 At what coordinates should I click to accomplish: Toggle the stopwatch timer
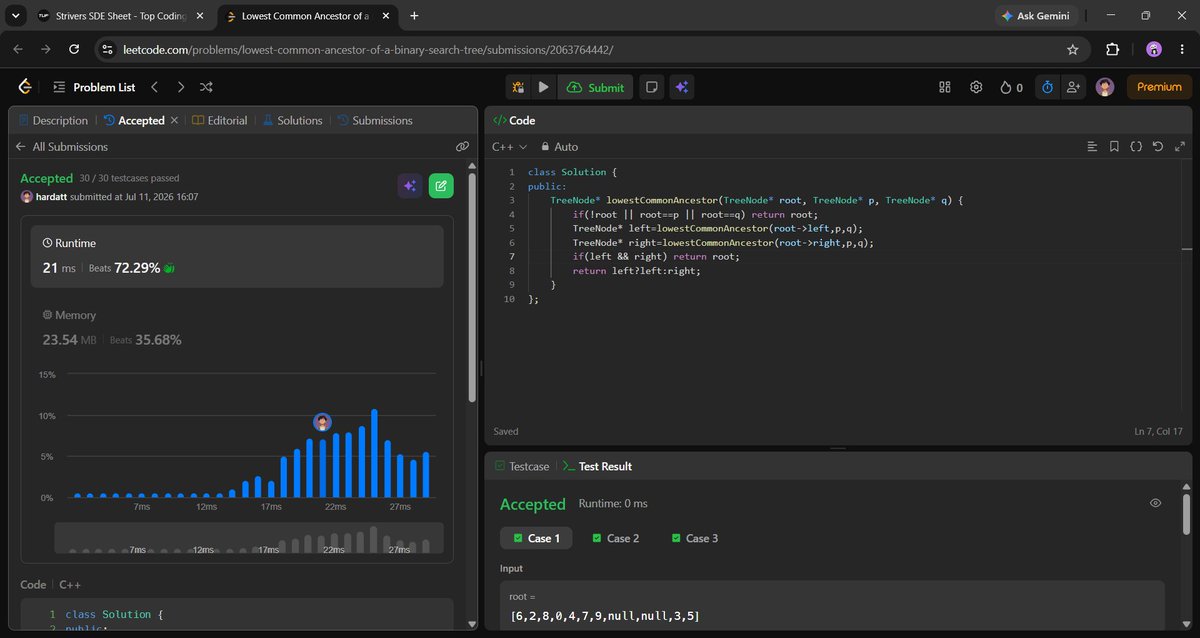1047,87
